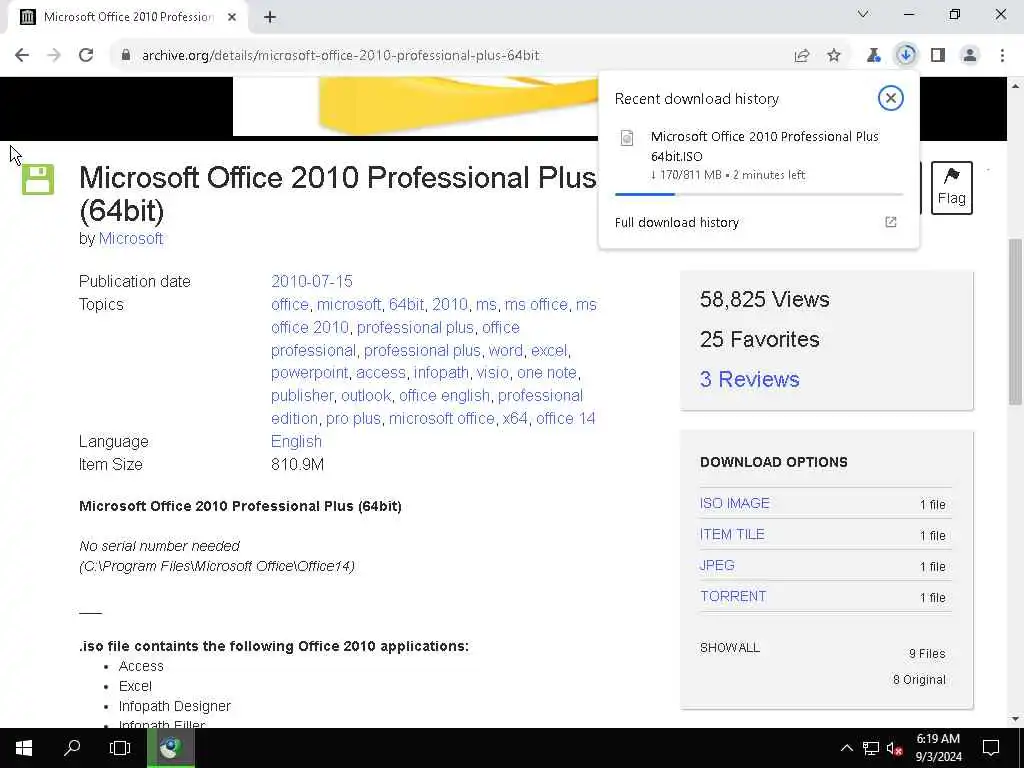Image resolution: width=1024 pixels, height=768 pixels.
Task: Open the 3 Reviews link
Action: pos(749,379)
